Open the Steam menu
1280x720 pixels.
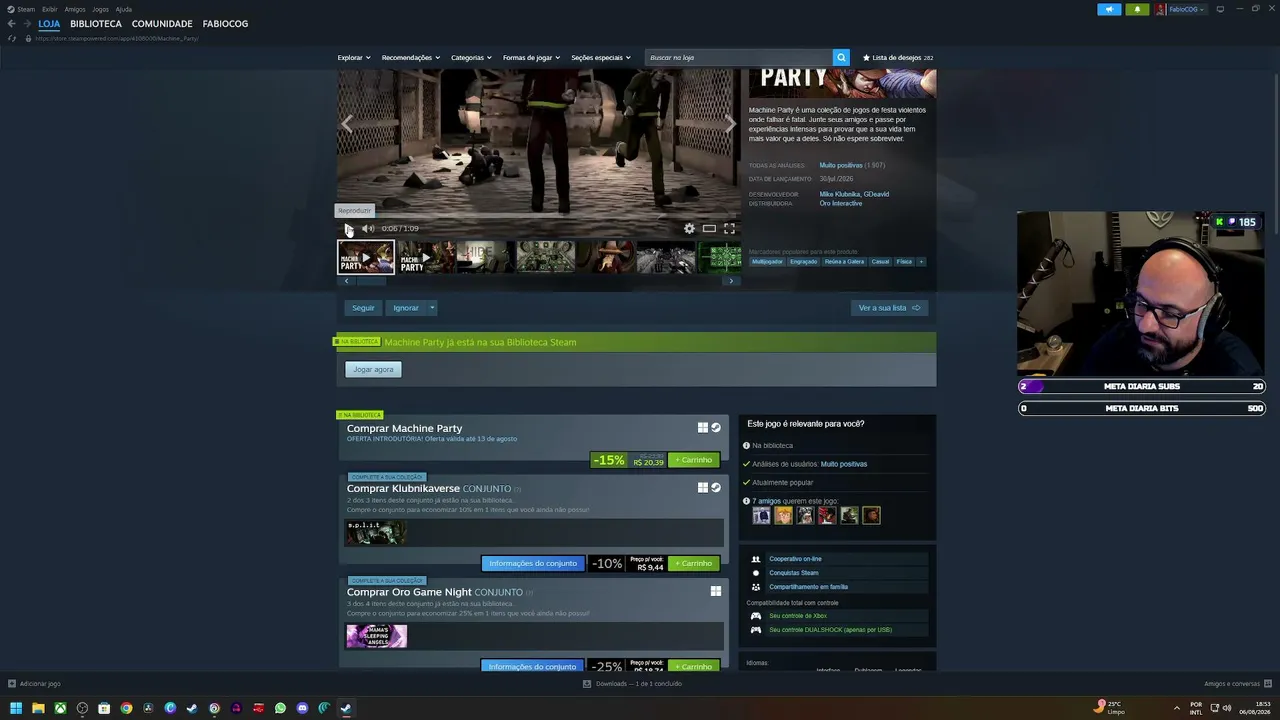(20, 9)
